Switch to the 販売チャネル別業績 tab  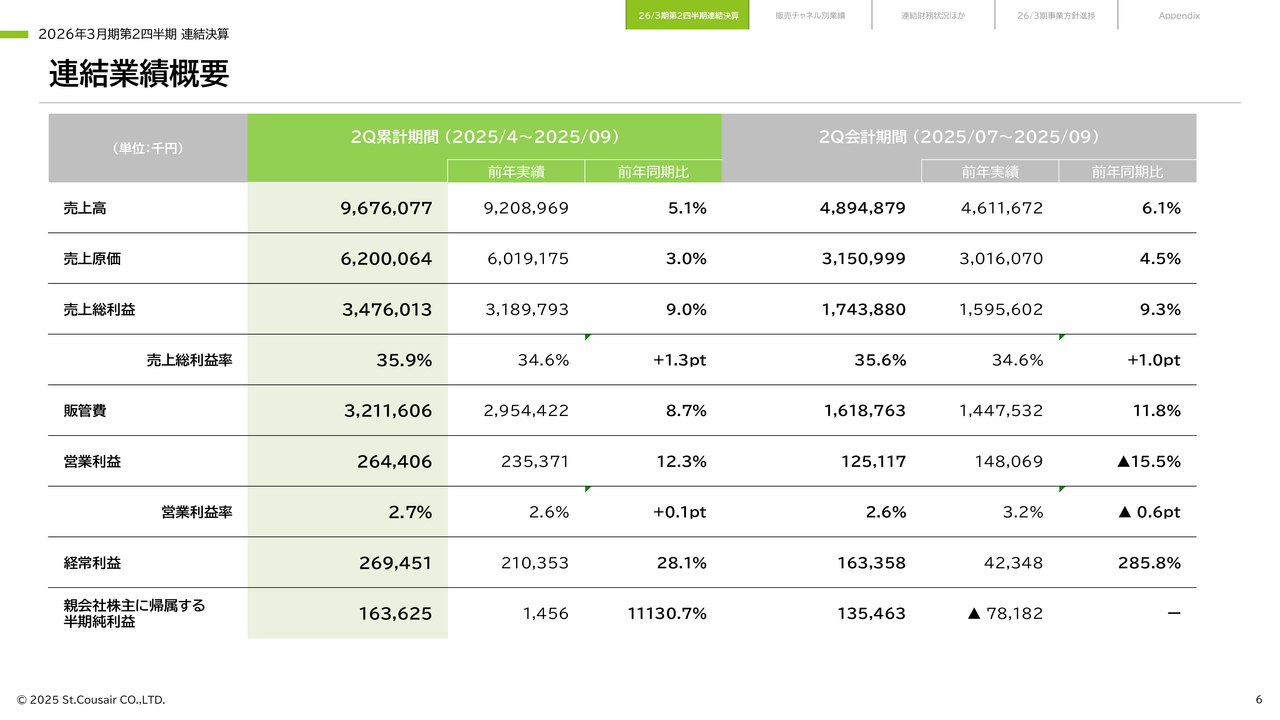click(x=810, y=15)
